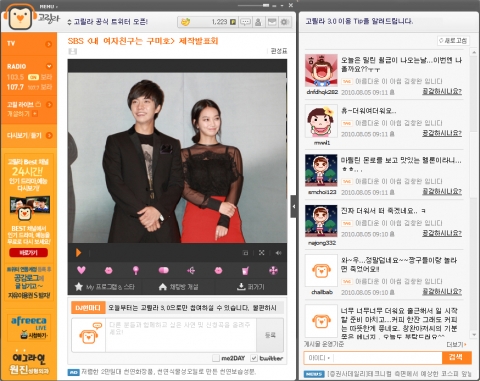Click the 등록 submit button
Screen dimensions: 480x381
tap(270, 335)
